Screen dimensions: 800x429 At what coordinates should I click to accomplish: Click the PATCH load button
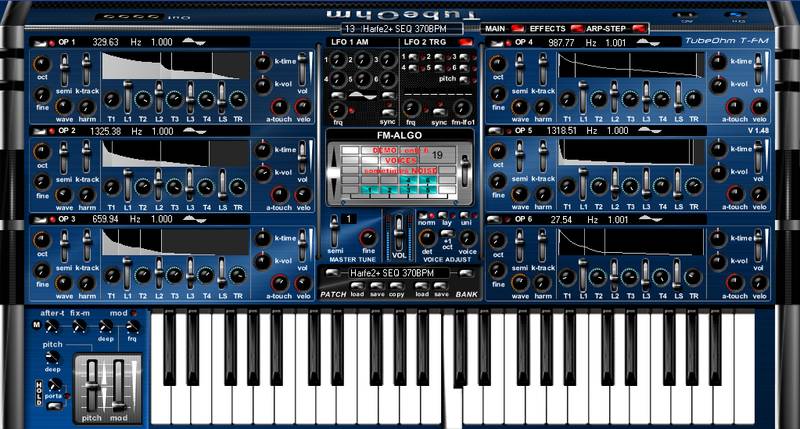358,287
